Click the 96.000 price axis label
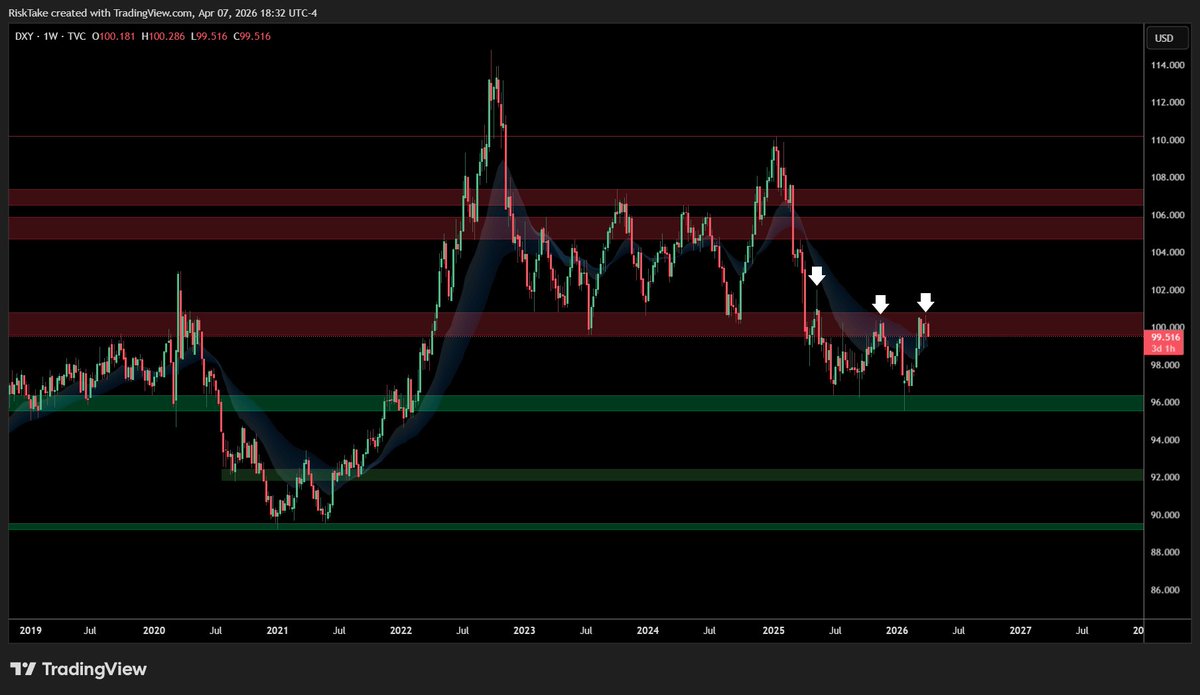Screen dimensions: 1200x695 click(1167, 402)
